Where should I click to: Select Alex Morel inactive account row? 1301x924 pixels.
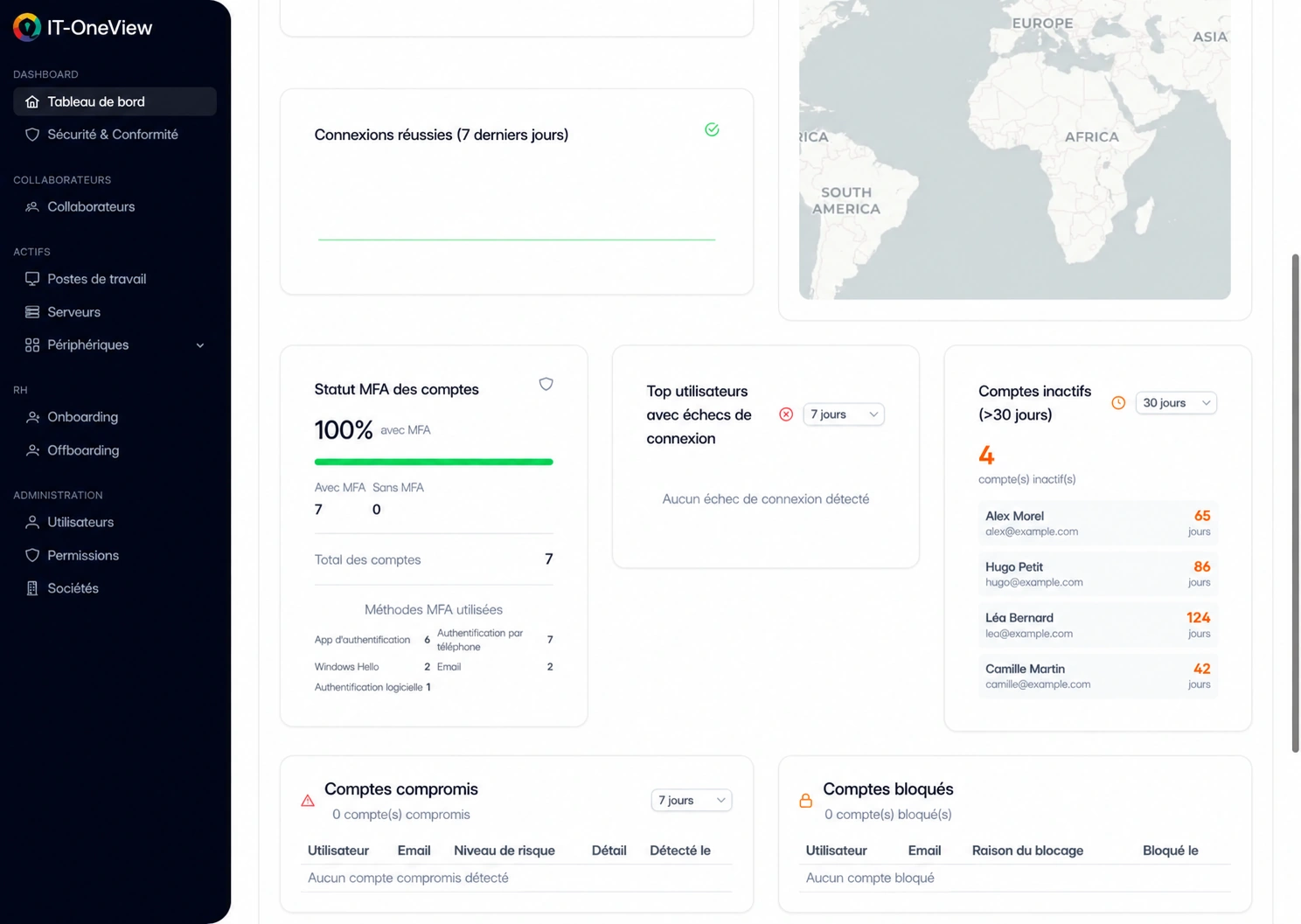1097,523
